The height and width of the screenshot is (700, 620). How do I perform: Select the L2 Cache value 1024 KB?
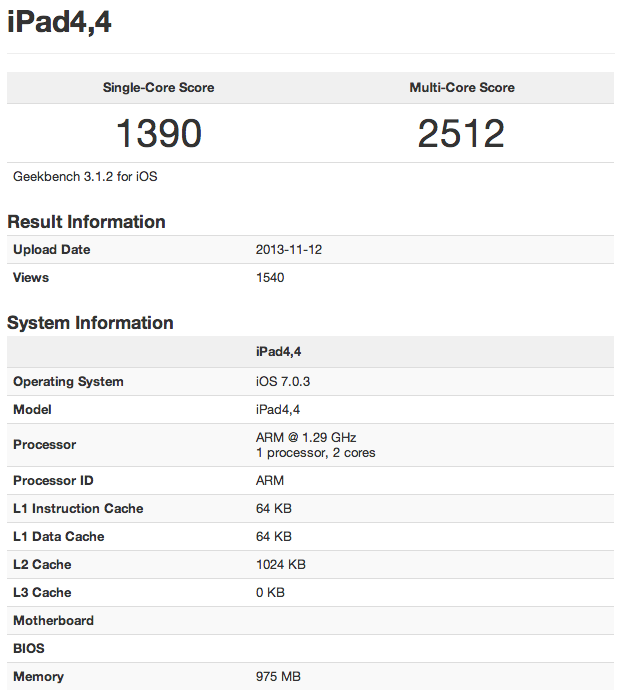click(281, 565)
